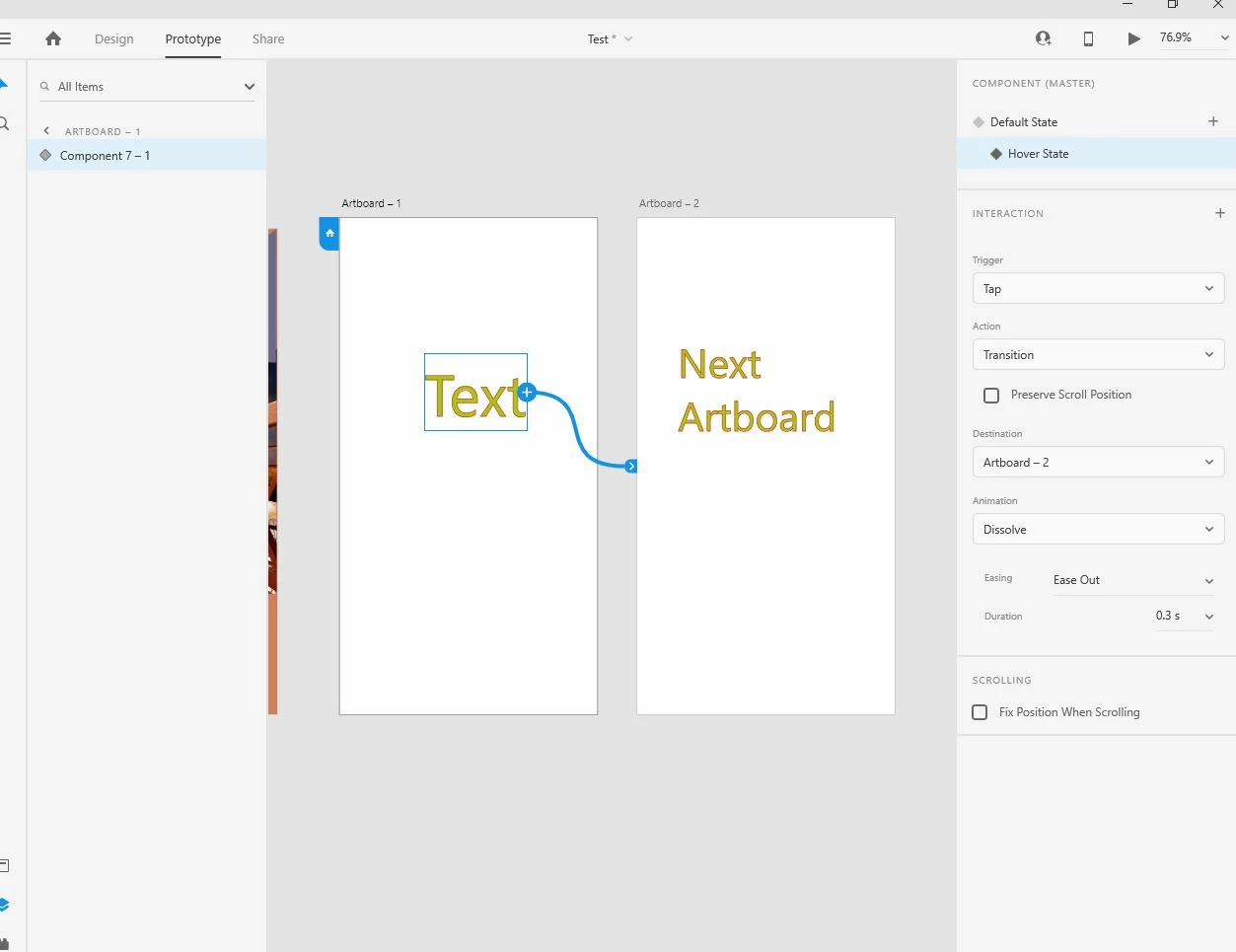Go to the Home screen icon
The height and width of the screenshot is (952, 1236).
[x=53, y=38]
